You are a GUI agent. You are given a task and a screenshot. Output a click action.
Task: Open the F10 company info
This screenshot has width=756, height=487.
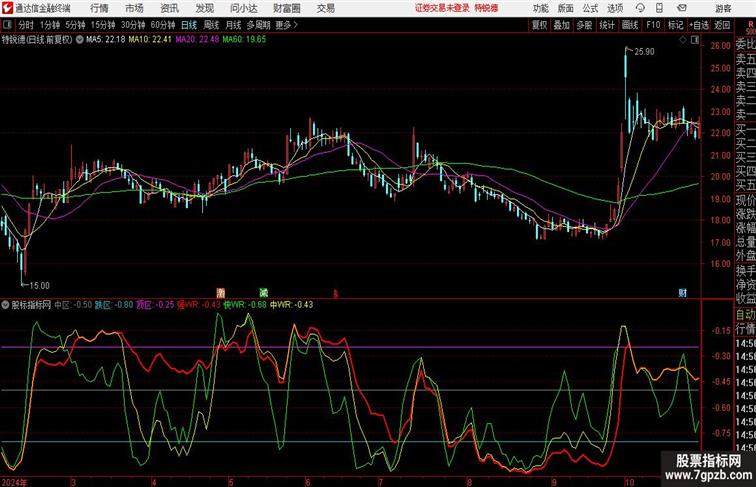click(x=653, y=25)
